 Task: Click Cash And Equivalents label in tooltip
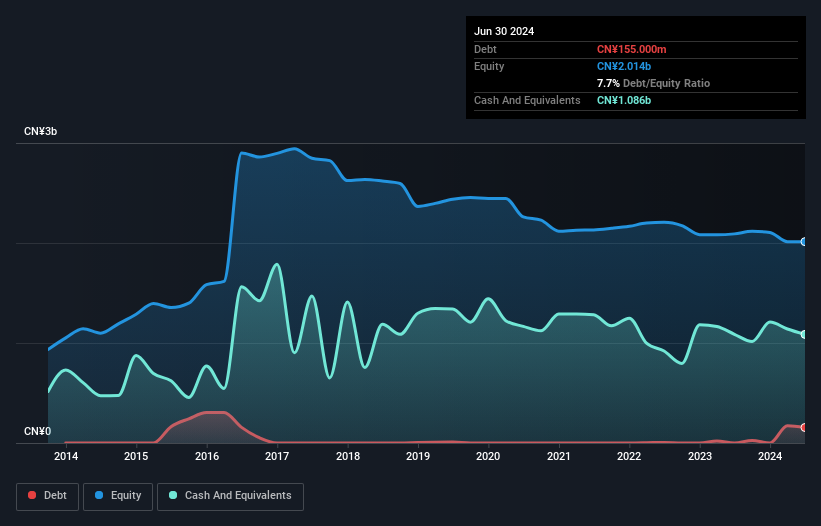pos(527,100)
